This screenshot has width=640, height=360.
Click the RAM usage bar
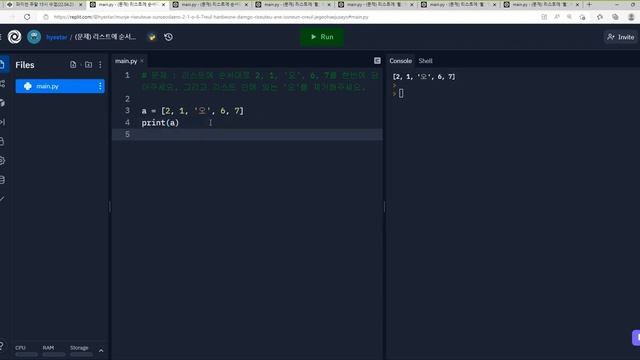[x=53, y=354]
